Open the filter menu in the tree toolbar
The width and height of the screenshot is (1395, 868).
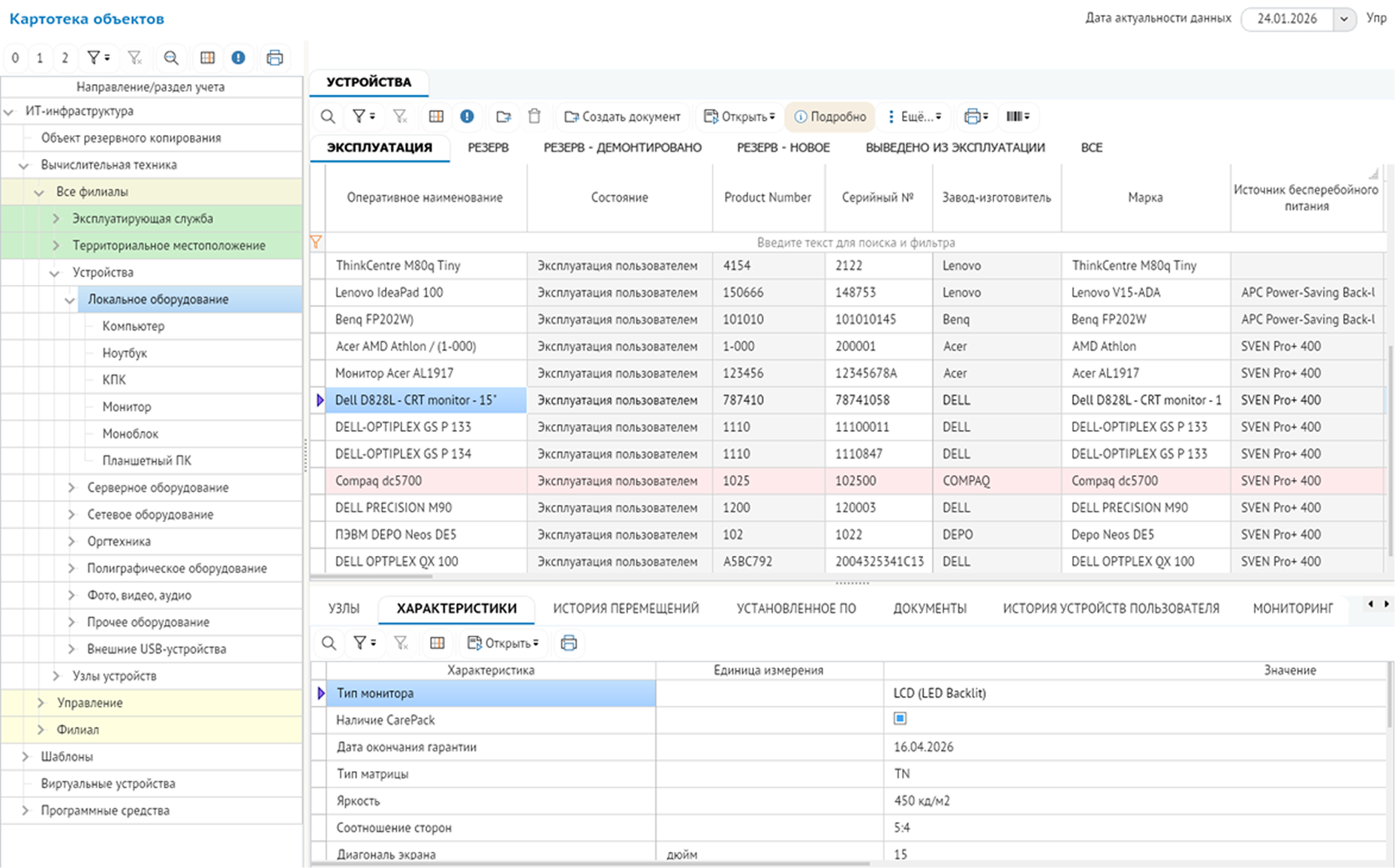[98, 58]
